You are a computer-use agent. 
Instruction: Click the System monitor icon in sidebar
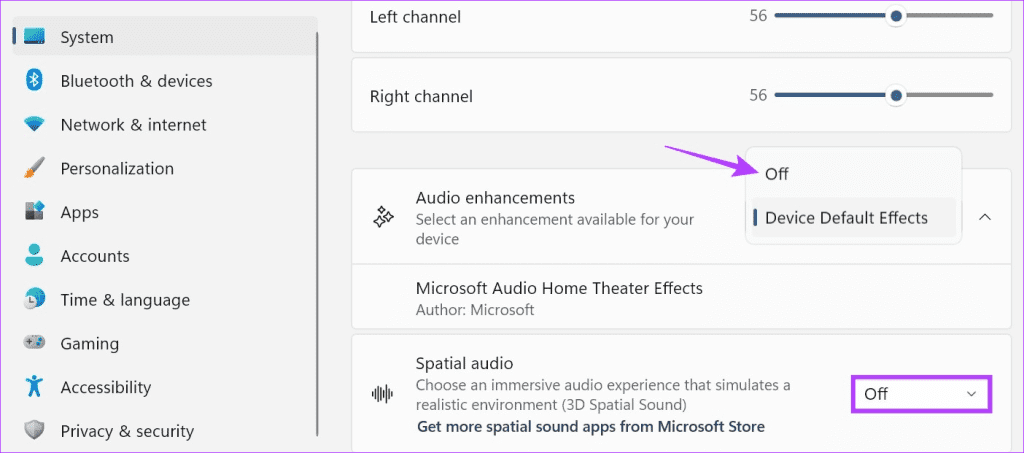point(34,37)
